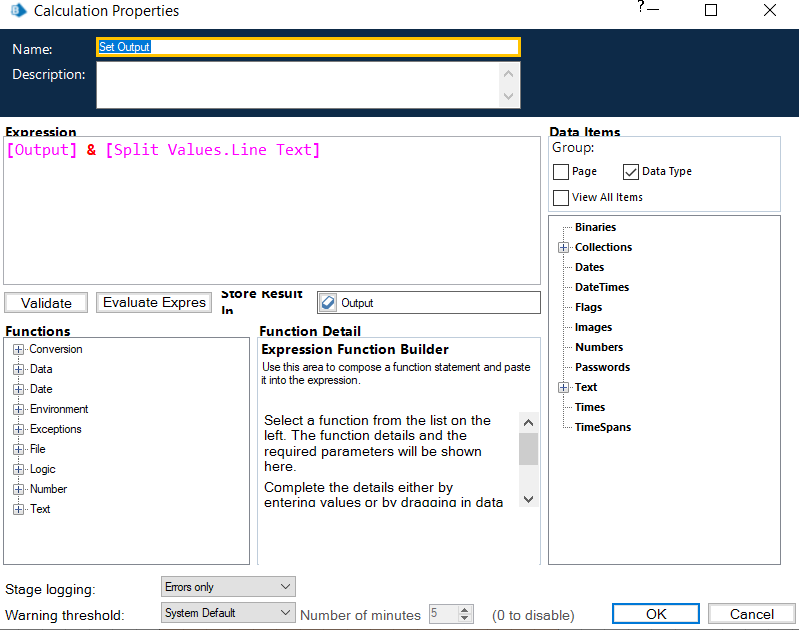799x630 pixels.
Task: Expand the Text data items node
Action: tap(563, 387)
